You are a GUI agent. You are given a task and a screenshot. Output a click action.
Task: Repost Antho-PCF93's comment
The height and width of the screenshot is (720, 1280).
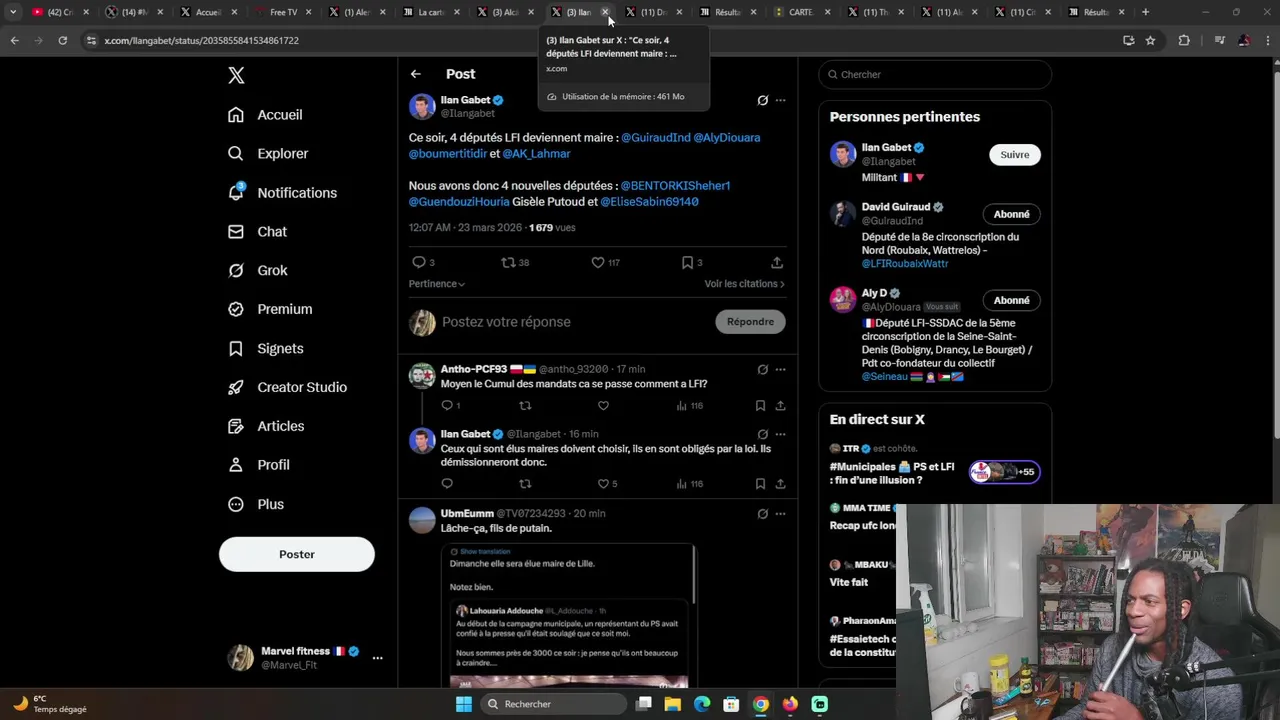tap(525, 406)
